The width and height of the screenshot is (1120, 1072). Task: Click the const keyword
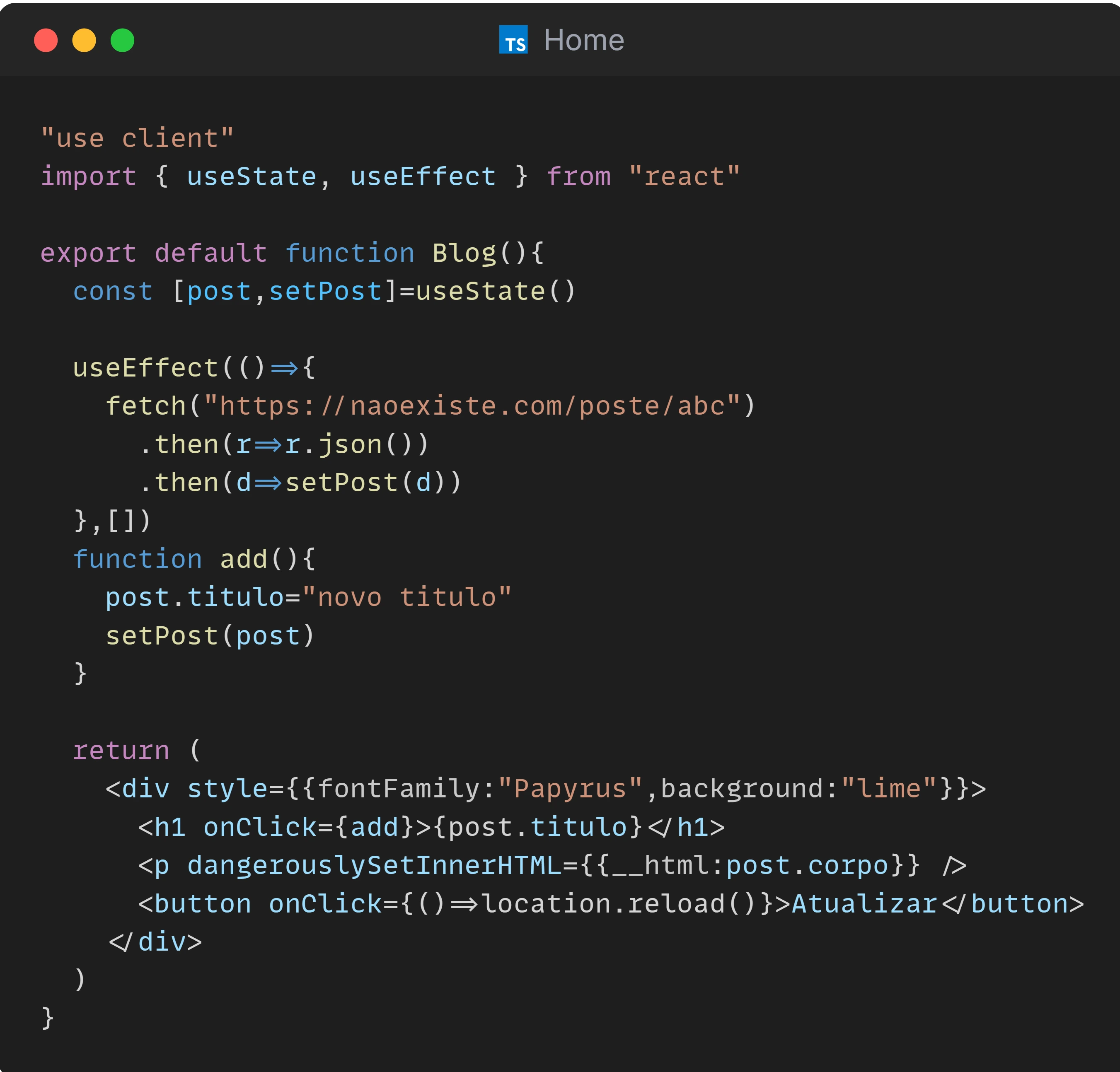coord(113,291)
